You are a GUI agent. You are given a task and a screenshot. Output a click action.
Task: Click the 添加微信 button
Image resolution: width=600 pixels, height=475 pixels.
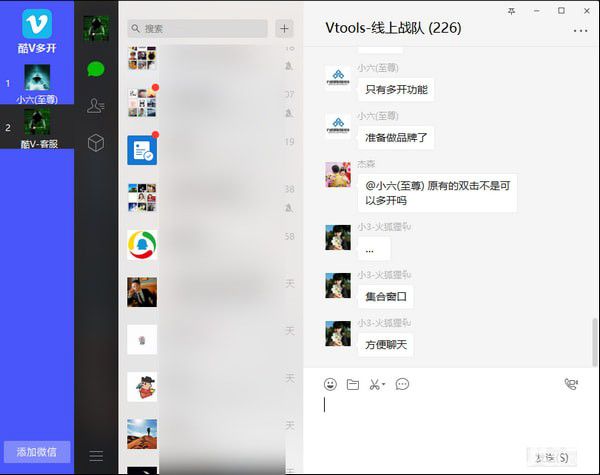[x=37, y=452]
